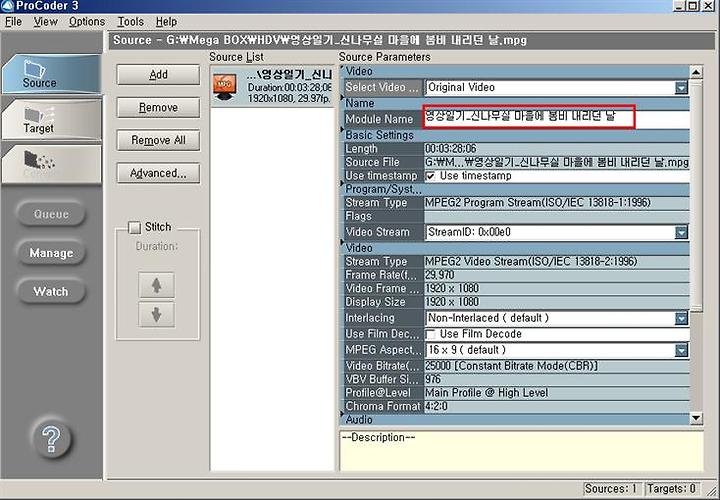This screenshot has width=720, height=500.
Task: Click the Module Name input field
Action: pyautogui.click(x=557, y=118)
